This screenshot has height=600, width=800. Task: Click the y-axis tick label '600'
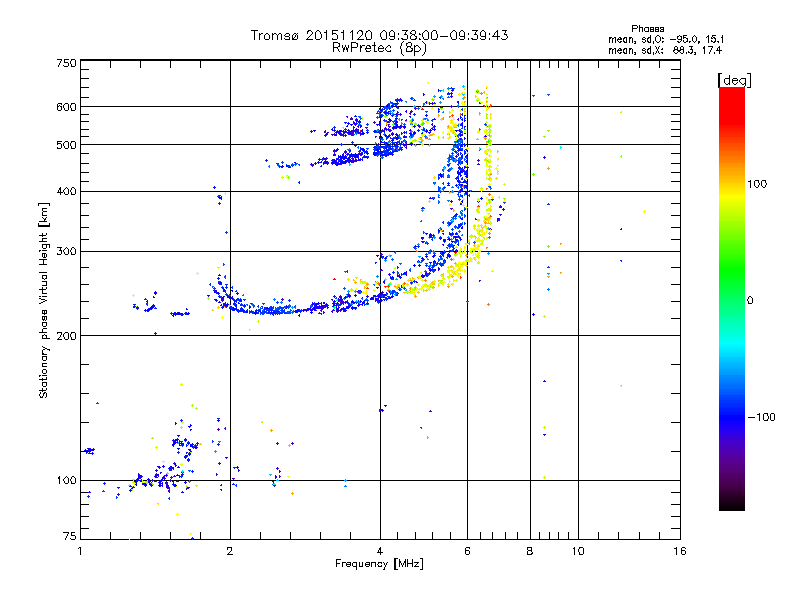pos(66,107)
